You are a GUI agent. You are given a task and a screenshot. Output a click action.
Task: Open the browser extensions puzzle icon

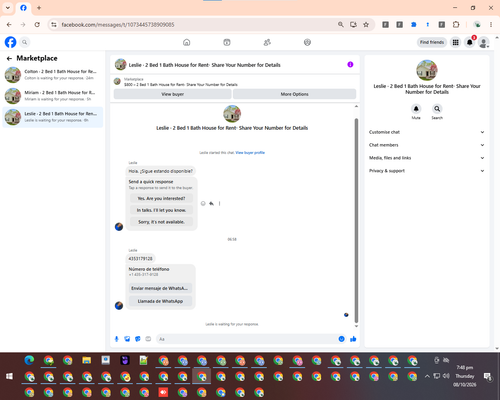456,25
